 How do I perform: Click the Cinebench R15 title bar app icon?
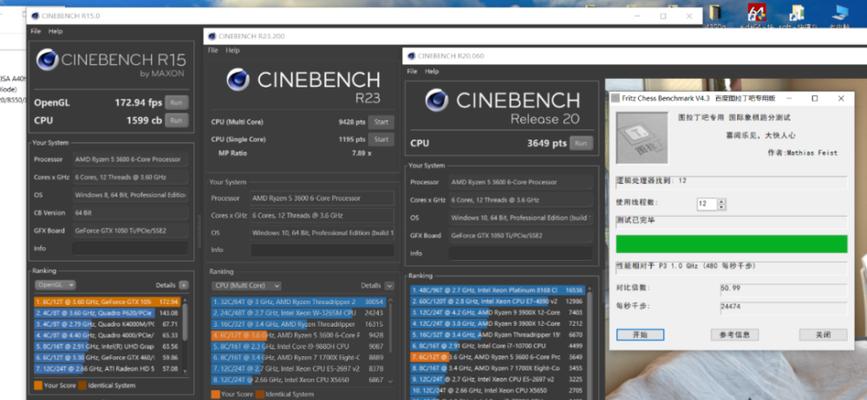point(34,16)
